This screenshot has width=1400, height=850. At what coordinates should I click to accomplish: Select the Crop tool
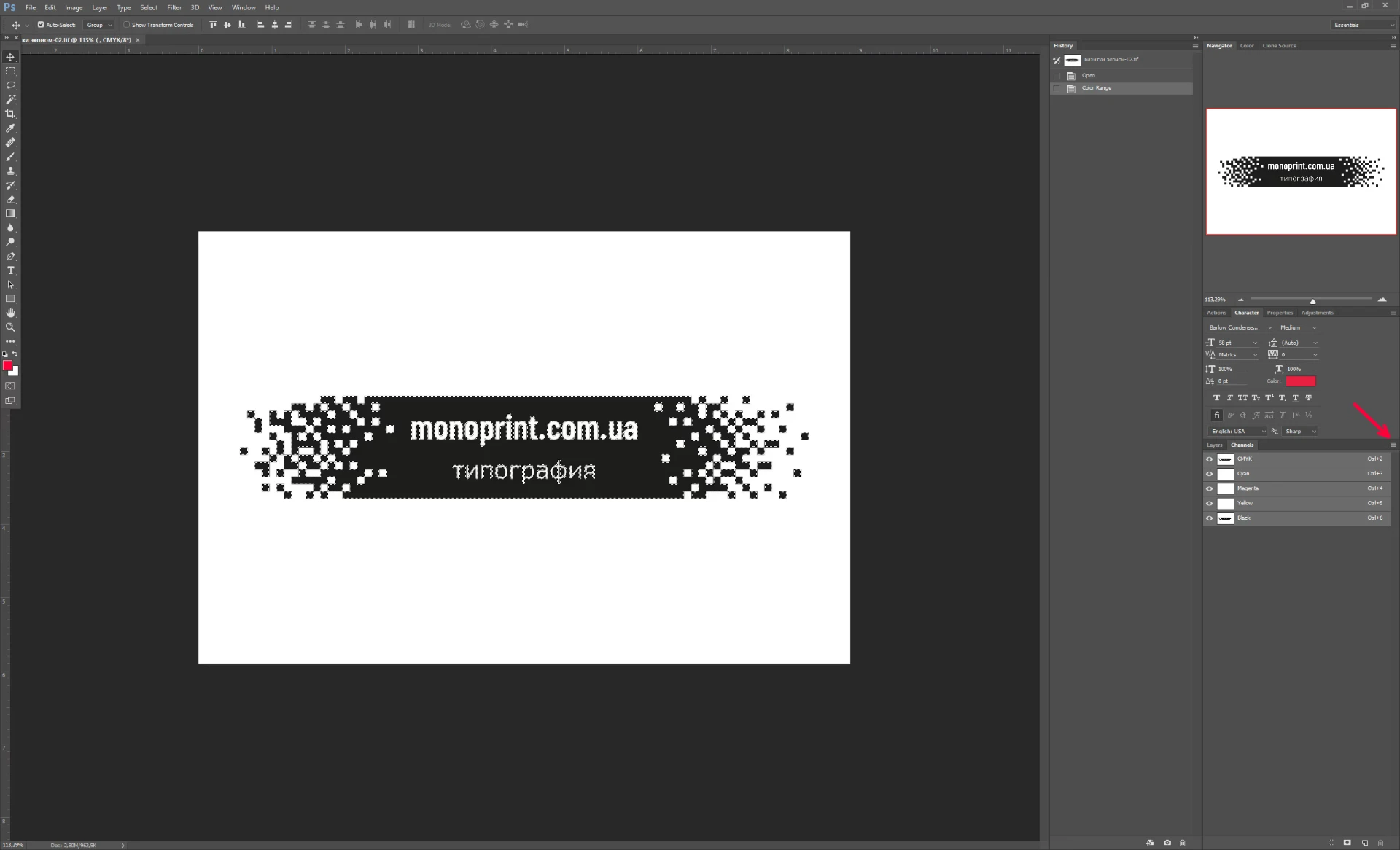tap(10, 114)
